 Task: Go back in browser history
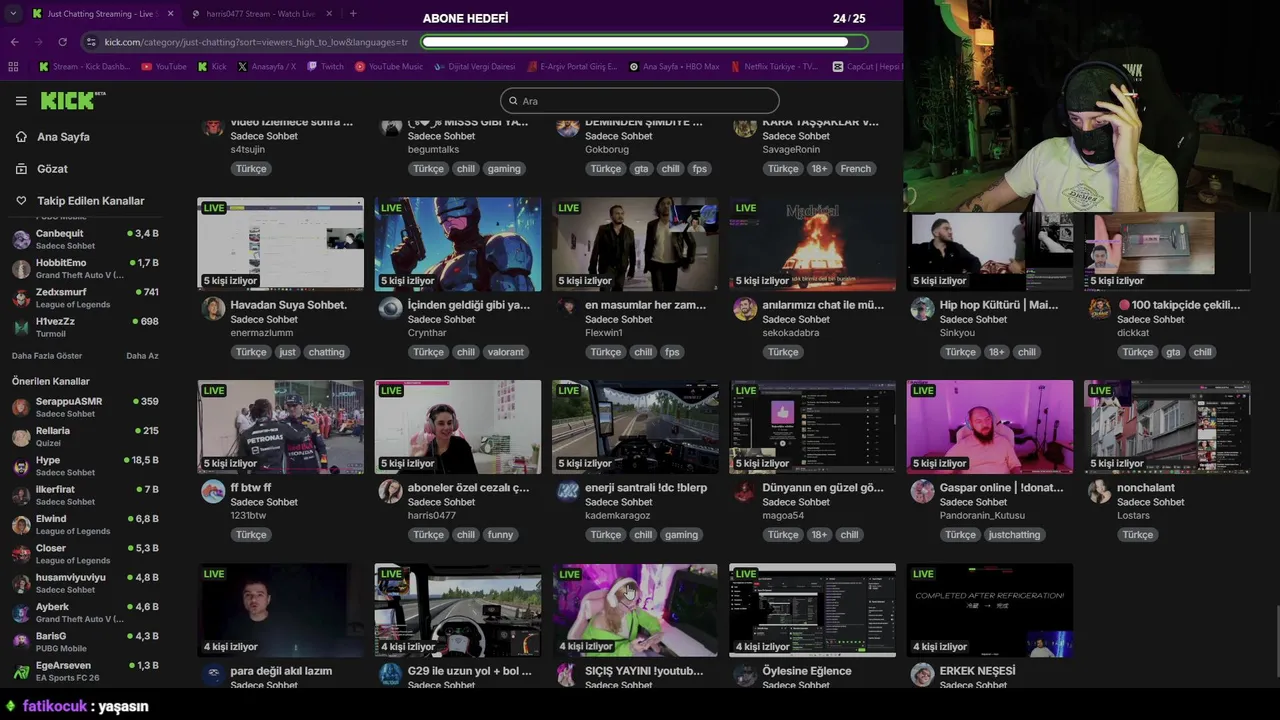point(14,42)
